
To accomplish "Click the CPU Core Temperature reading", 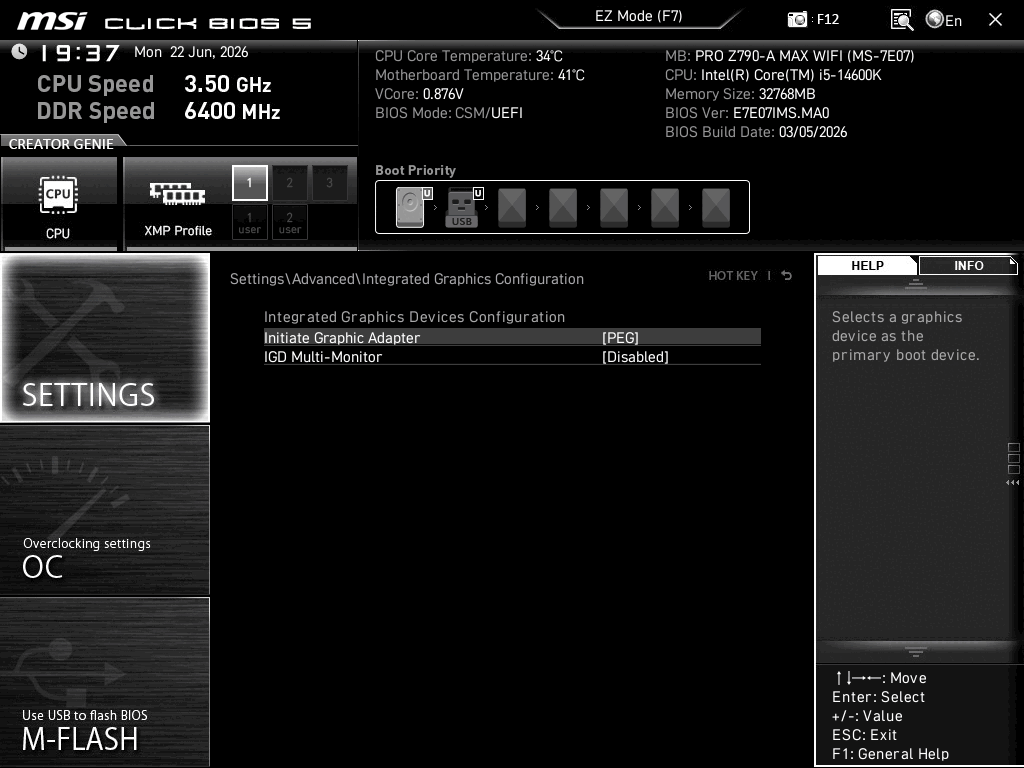I will point(468,56).
